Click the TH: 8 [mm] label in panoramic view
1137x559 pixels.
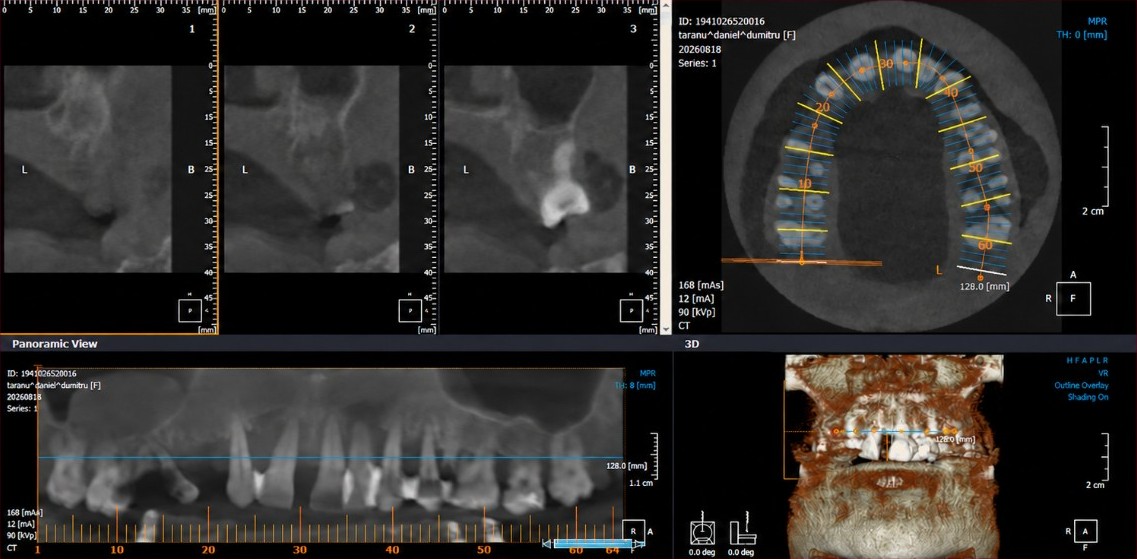[634, 386]
